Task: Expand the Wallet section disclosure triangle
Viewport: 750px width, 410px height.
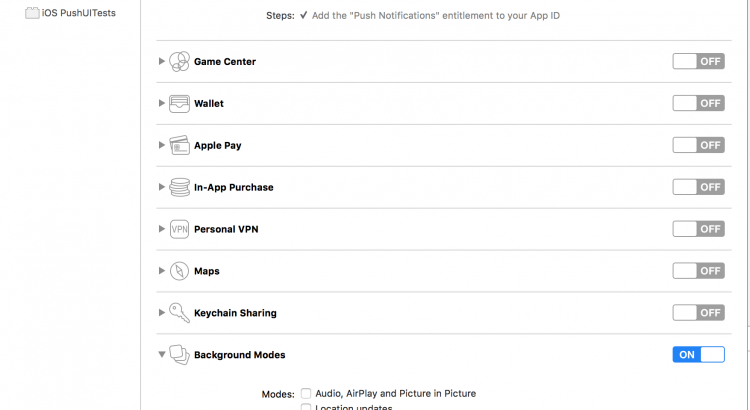Action: [162, 103]
